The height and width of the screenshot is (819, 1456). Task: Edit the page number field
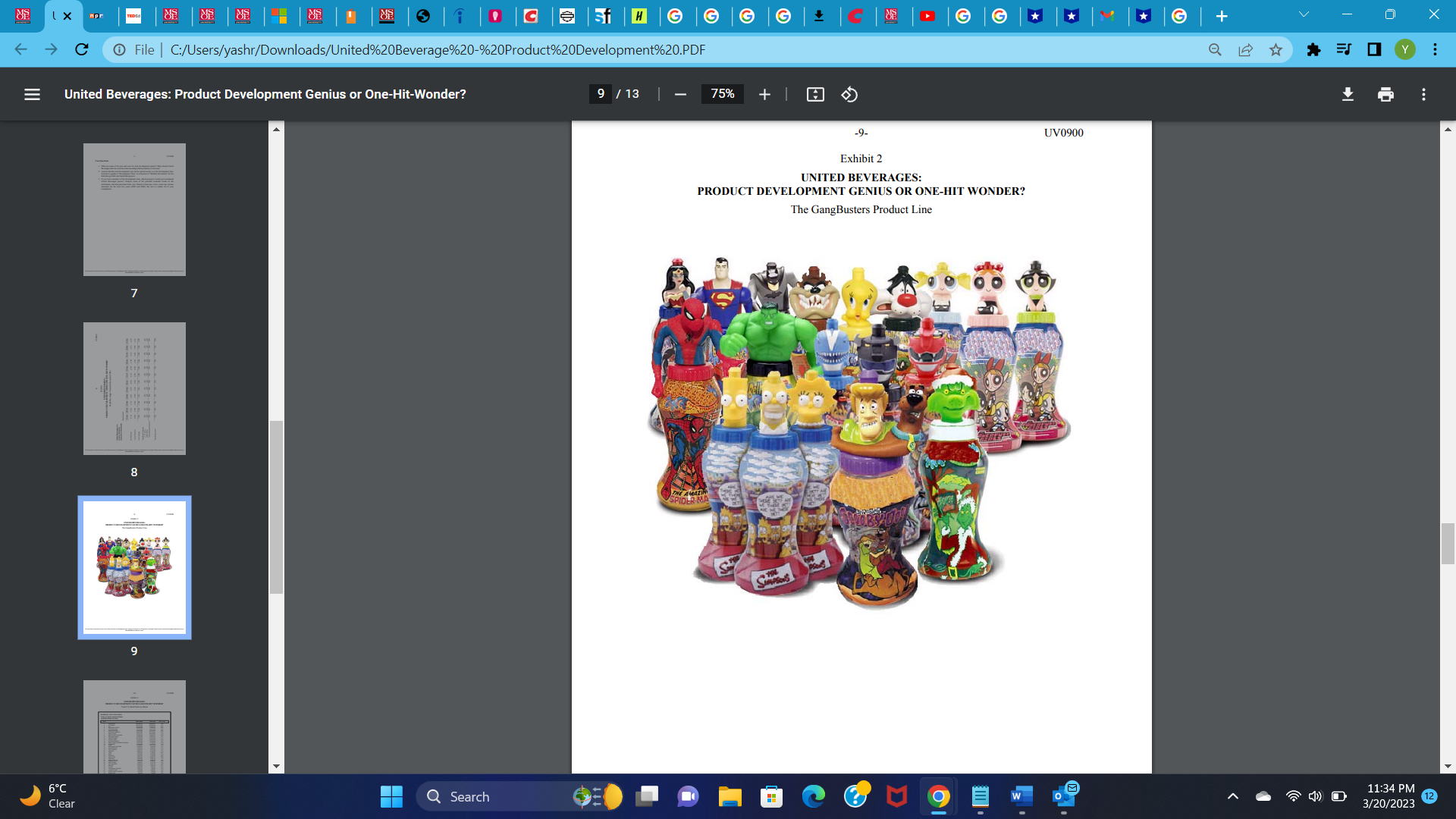coord(600,94)
